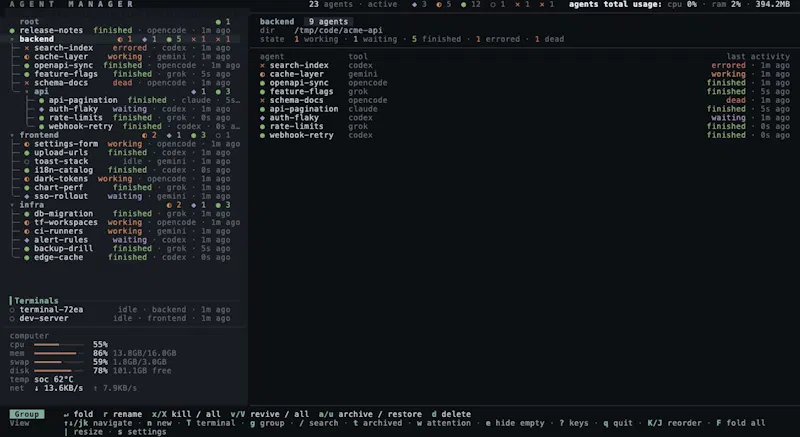
Task: Click the finished dot beside backup-drill
Action: point(27,248)
